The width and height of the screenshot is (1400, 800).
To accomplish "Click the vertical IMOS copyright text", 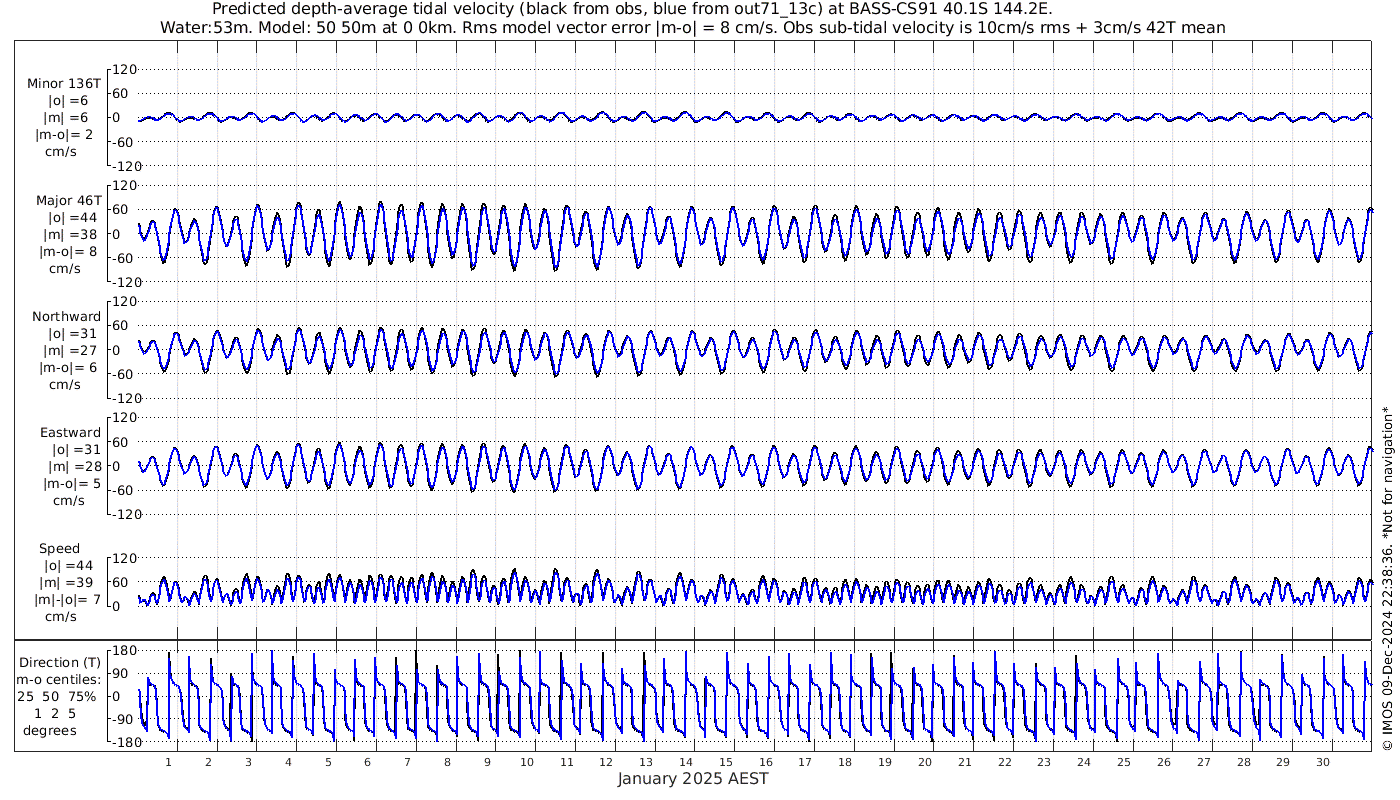I will tap(1386, 578).
